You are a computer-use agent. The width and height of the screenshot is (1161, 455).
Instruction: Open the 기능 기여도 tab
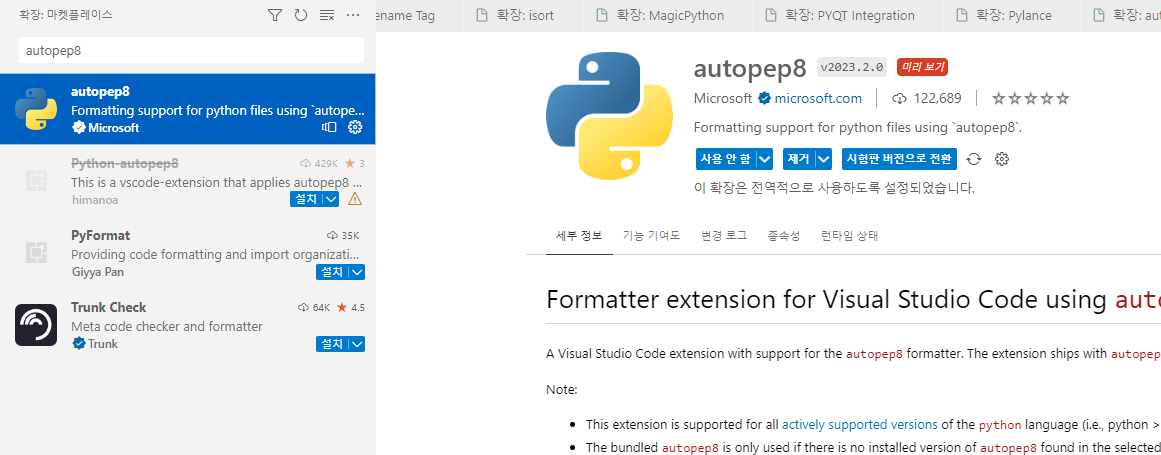[652, 236]
